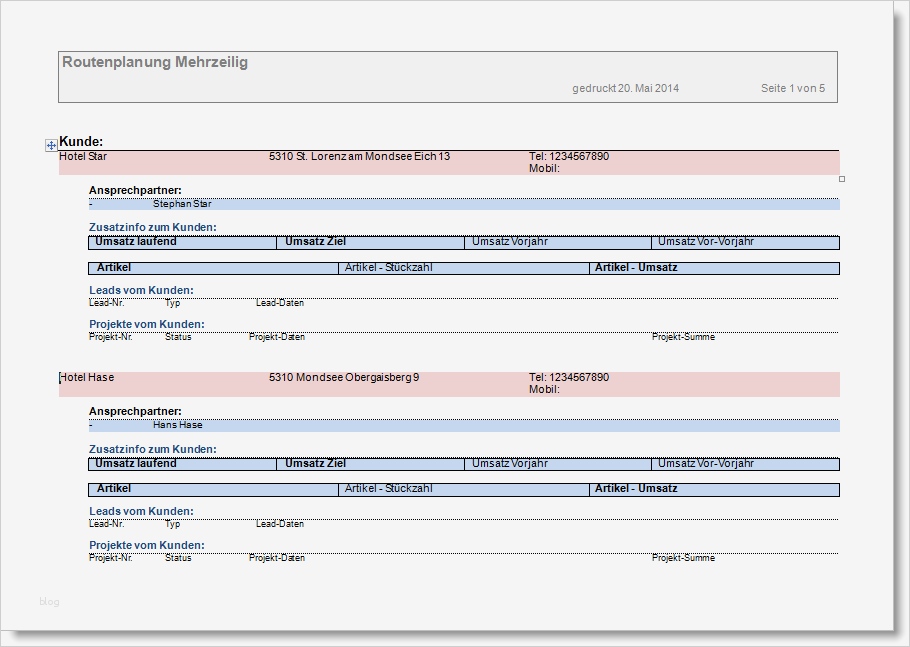Click the blog watermark in bottom-left corner

[48, 602]
